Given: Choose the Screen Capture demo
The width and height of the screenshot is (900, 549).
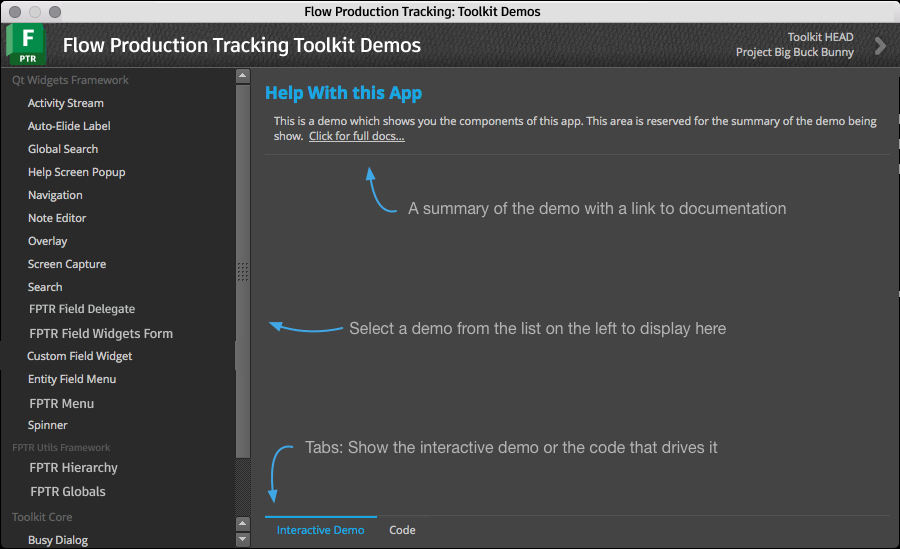Looking at the screenshot, I should click(67, 264).
